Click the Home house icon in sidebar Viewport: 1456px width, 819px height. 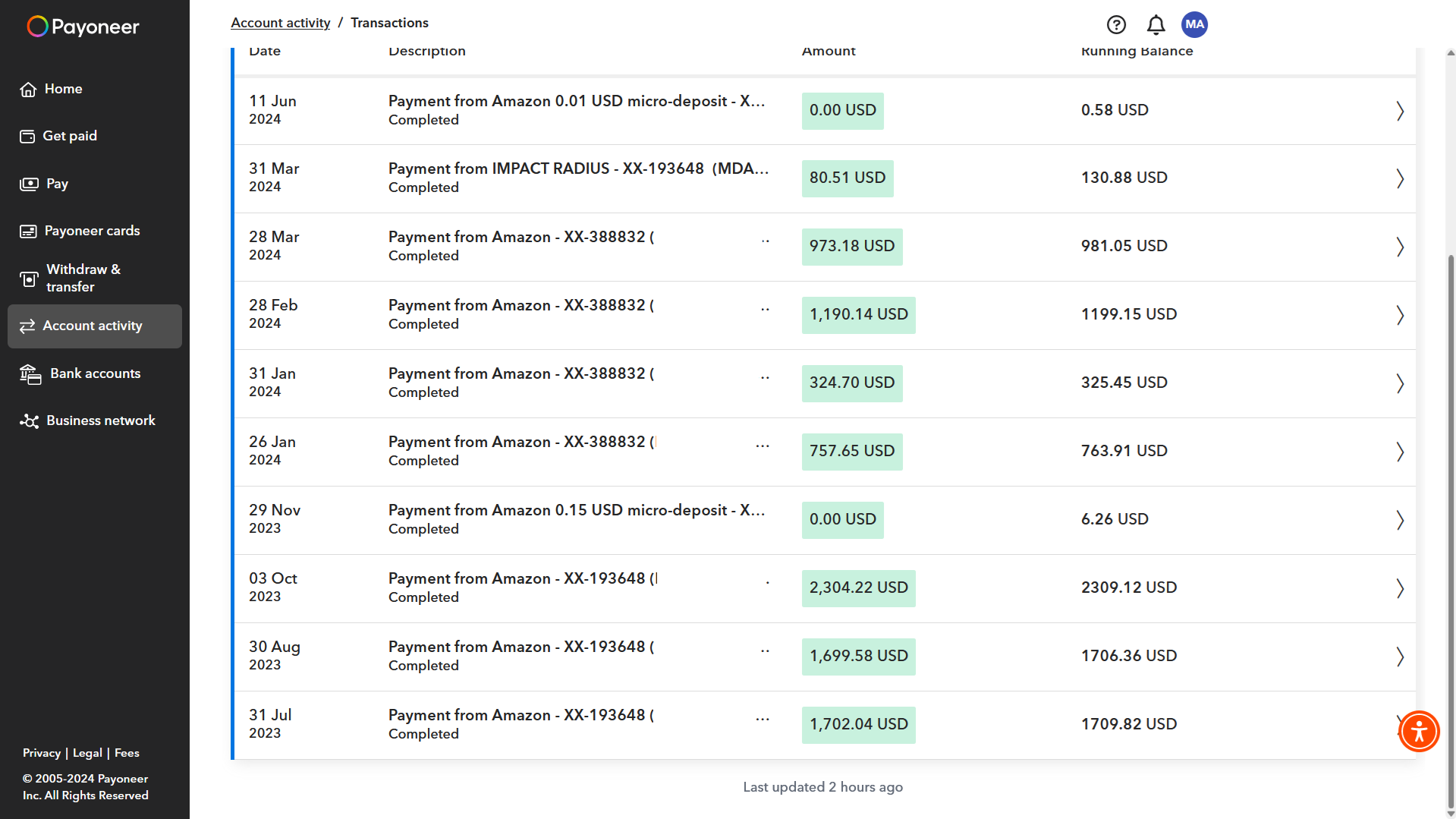tap(28, 90)
